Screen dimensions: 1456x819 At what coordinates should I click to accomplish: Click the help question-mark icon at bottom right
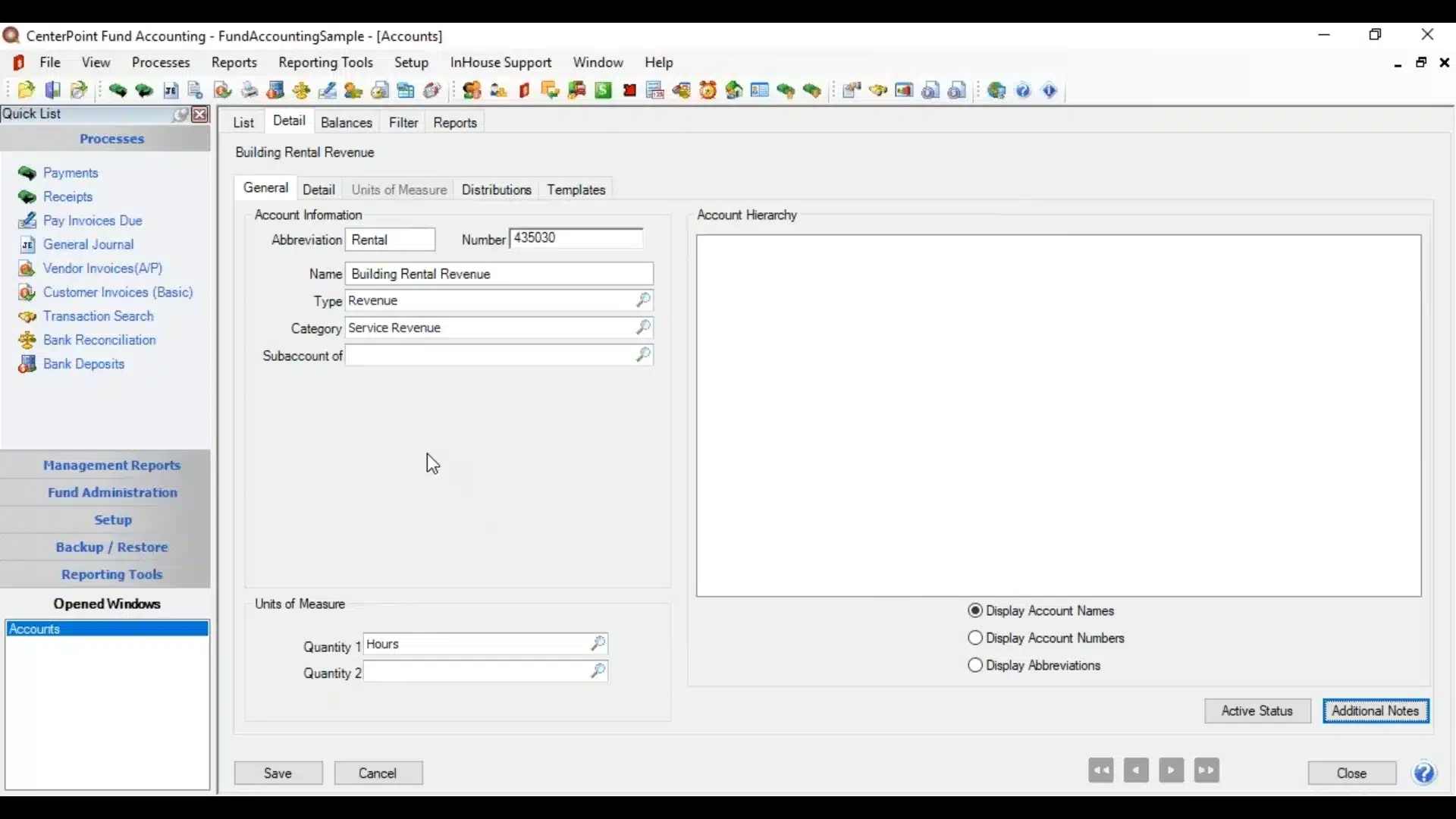click(1425, 773)
